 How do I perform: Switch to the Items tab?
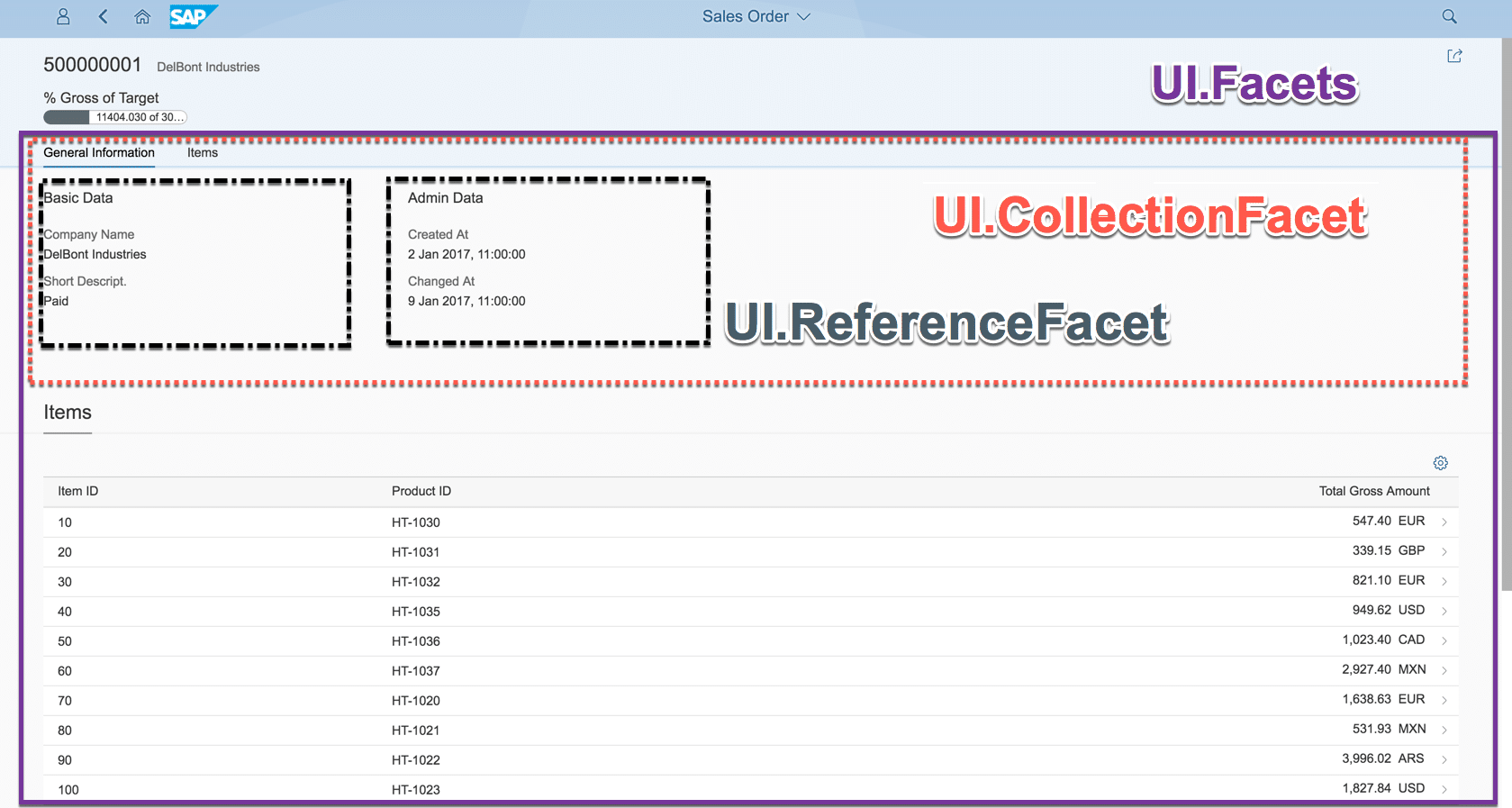(x=203, y=153)
